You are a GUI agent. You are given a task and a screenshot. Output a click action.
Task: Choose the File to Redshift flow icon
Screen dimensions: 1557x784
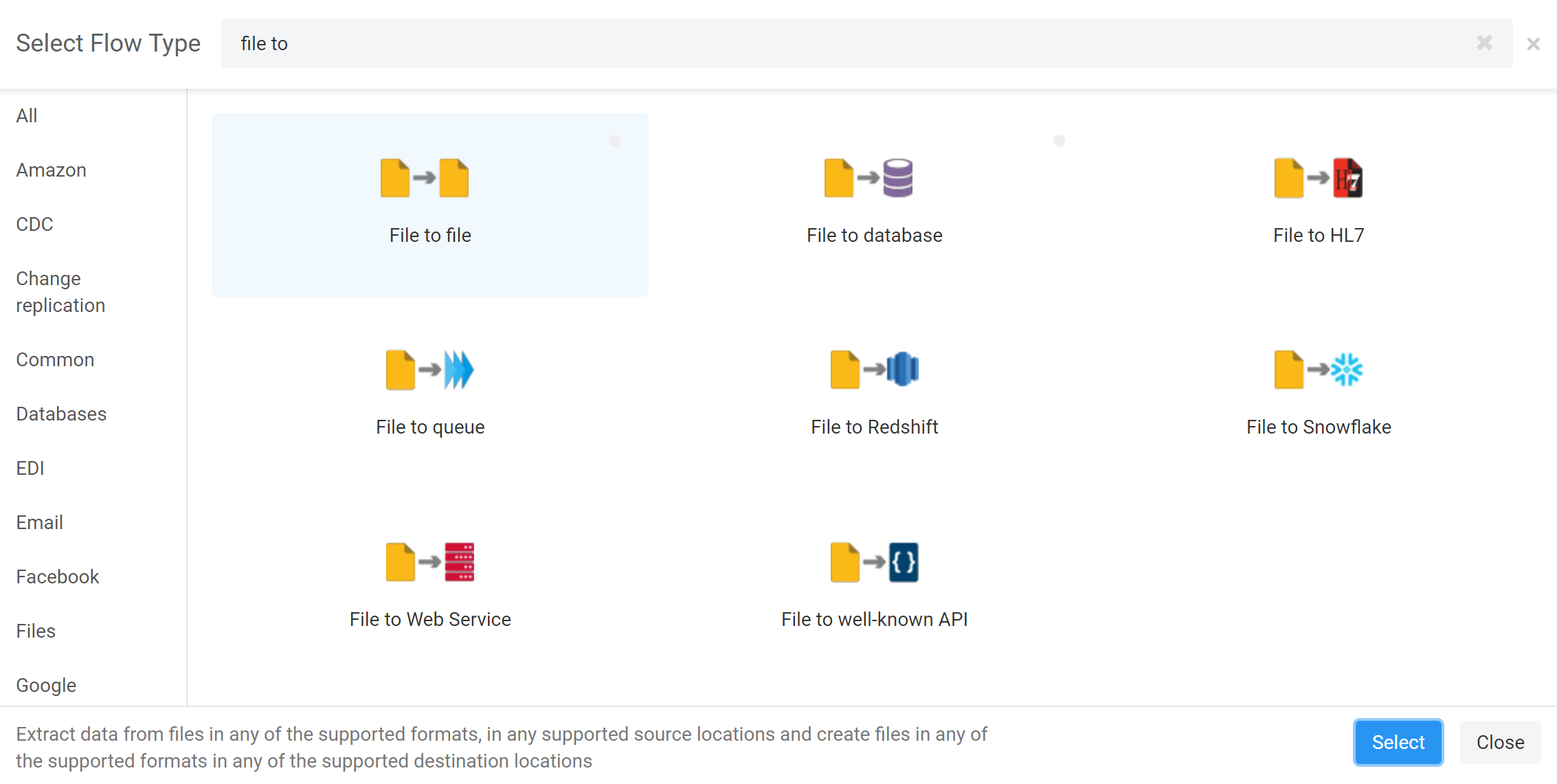(874, 370)
